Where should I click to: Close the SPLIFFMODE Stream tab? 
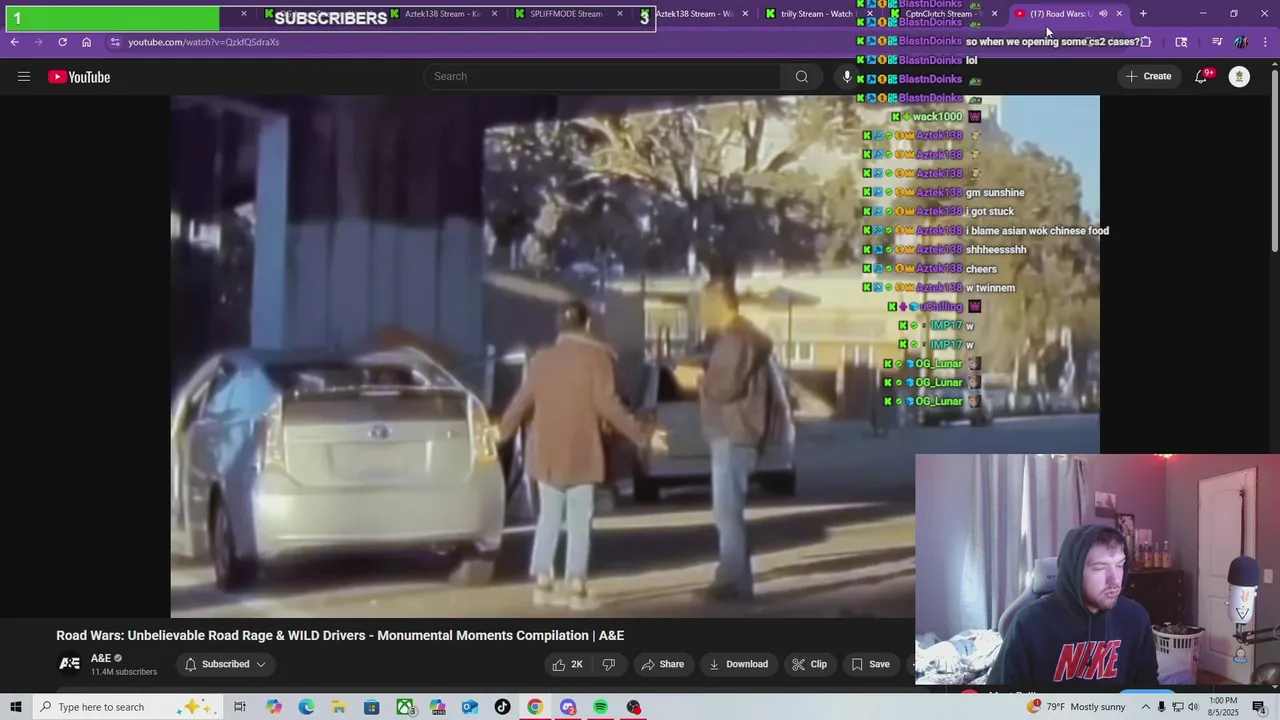point(620,14)
